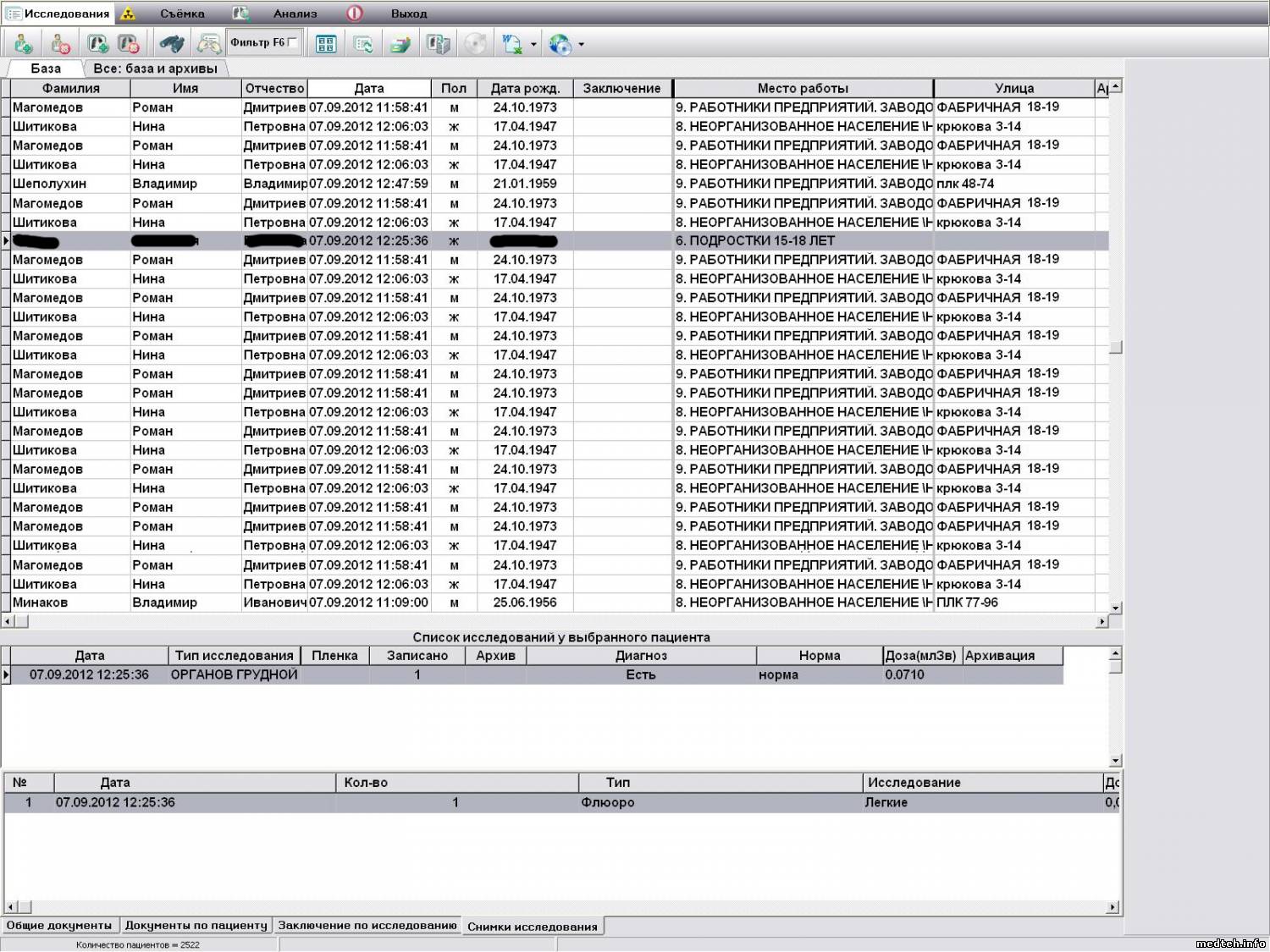Open the thumbnail grid view icon
Image resolution: width=1270 pixels, height=952 pixels.
pos(326,43)
